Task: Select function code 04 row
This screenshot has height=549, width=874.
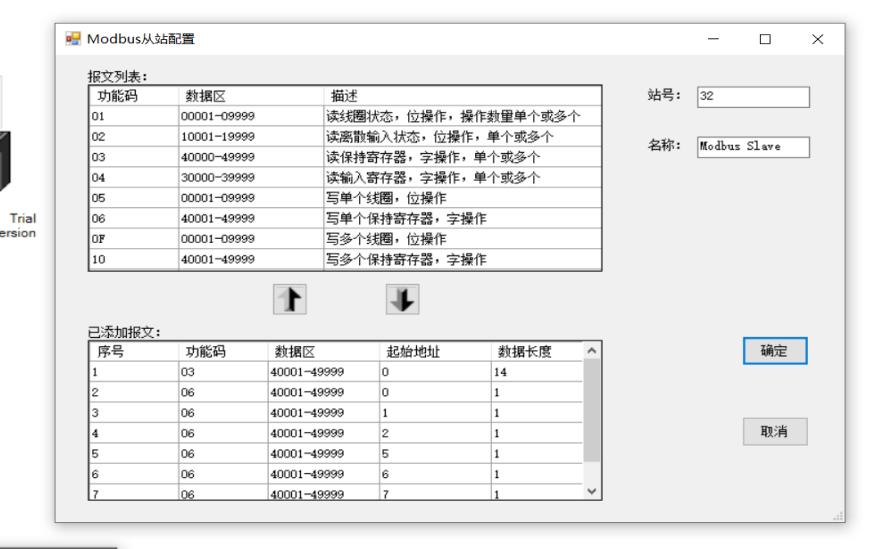Action: tap(345, 177)
